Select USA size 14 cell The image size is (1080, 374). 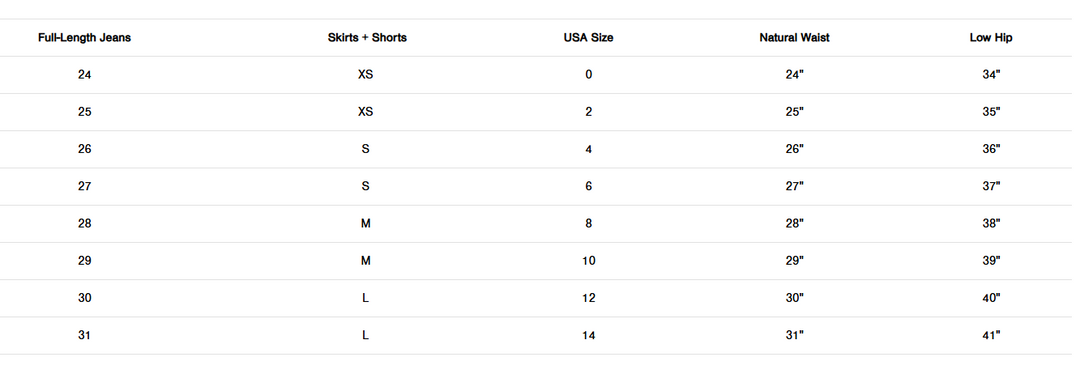tap(588, 335)
